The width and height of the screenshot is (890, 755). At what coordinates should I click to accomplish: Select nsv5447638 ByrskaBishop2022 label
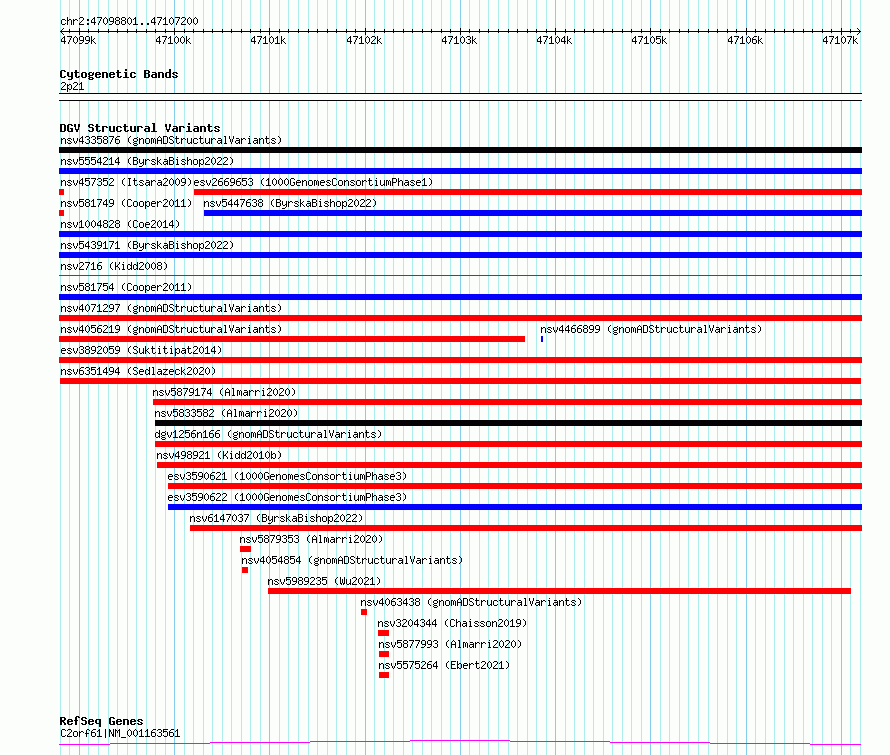(290, 203)
